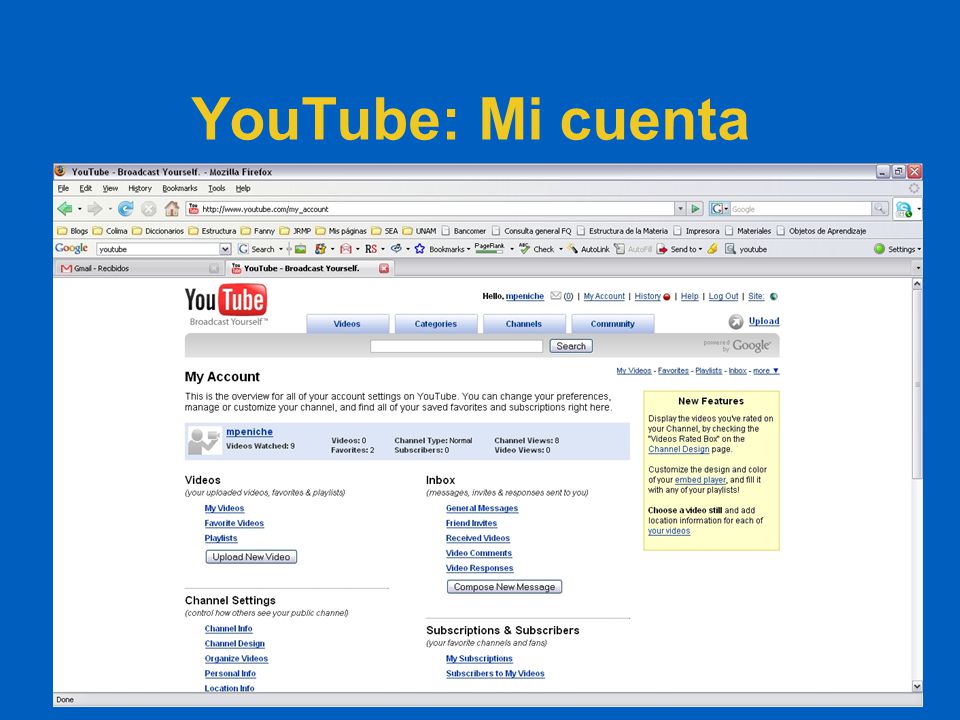Open the My Subscriptions link

(479, 658)
